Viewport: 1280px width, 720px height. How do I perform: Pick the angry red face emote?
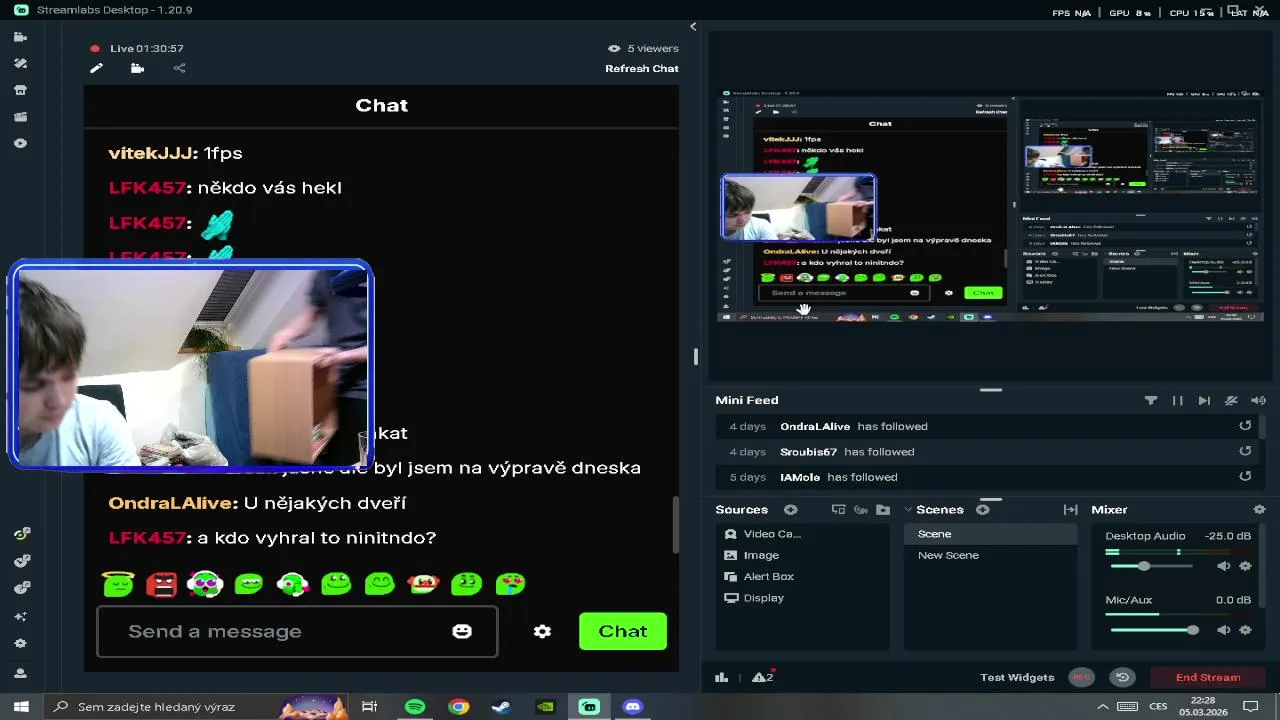pos(161,583)
